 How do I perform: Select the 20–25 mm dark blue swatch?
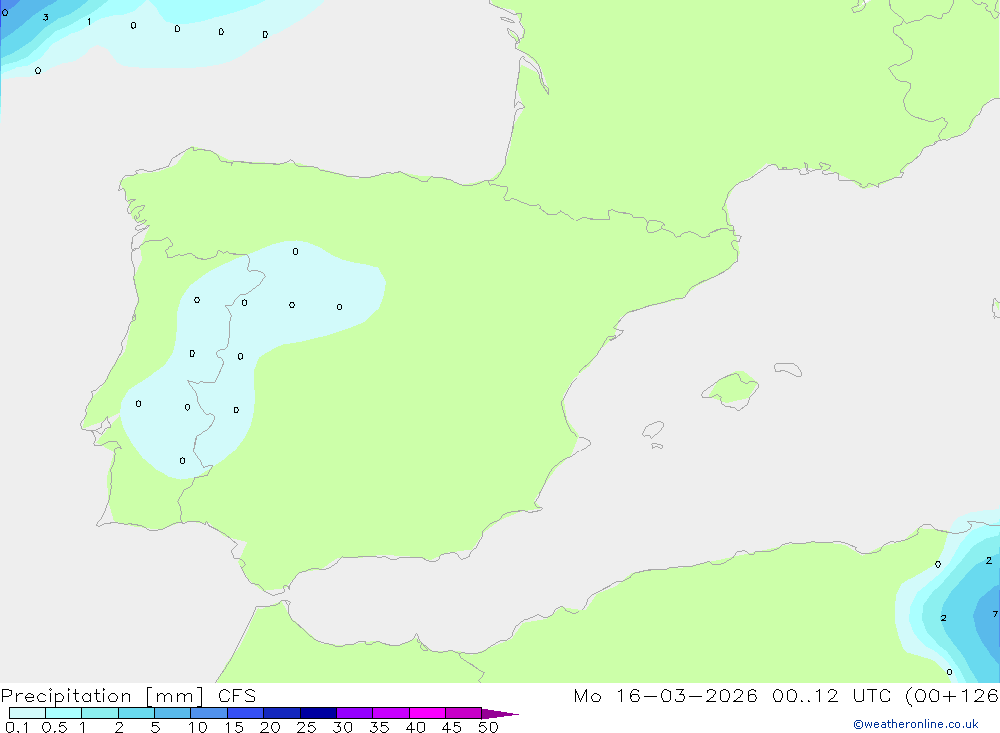pos(282,713)
